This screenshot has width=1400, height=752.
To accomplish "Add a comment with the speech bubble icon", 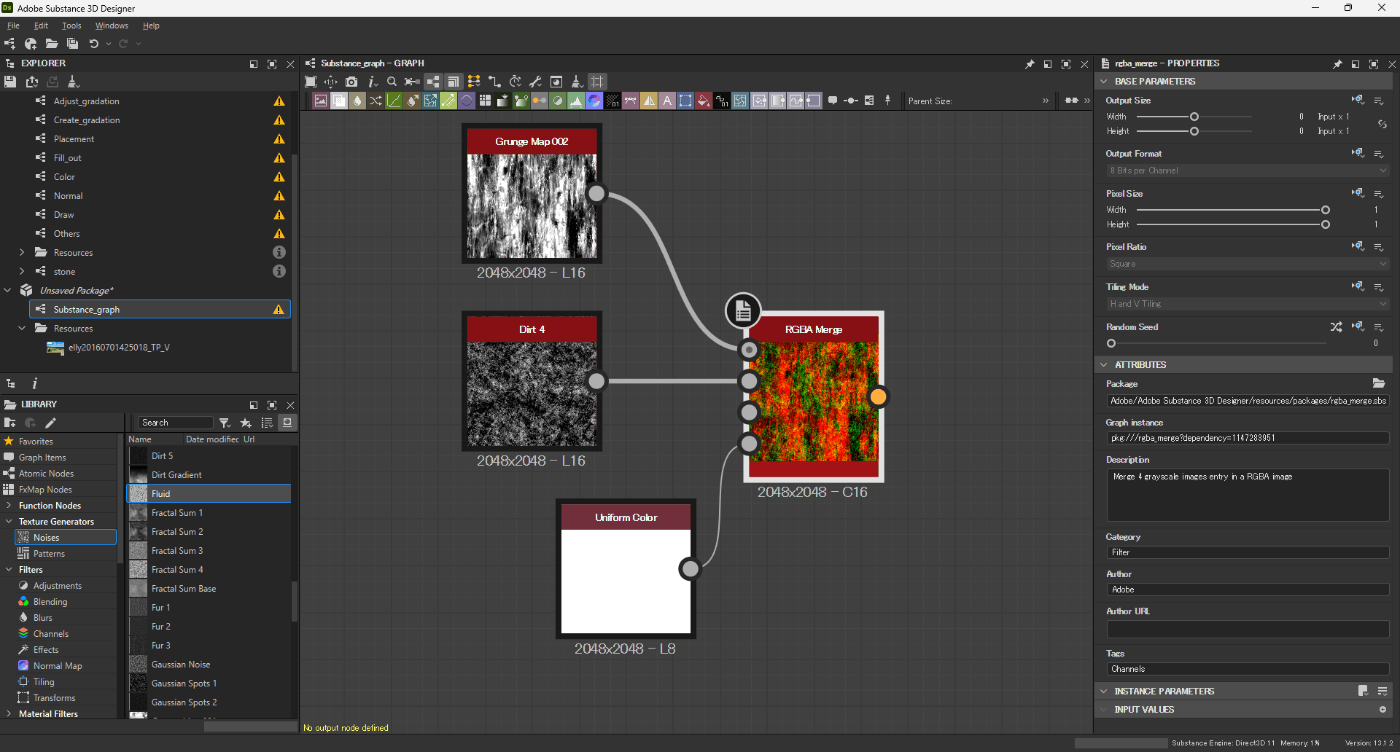I will 832,100.
